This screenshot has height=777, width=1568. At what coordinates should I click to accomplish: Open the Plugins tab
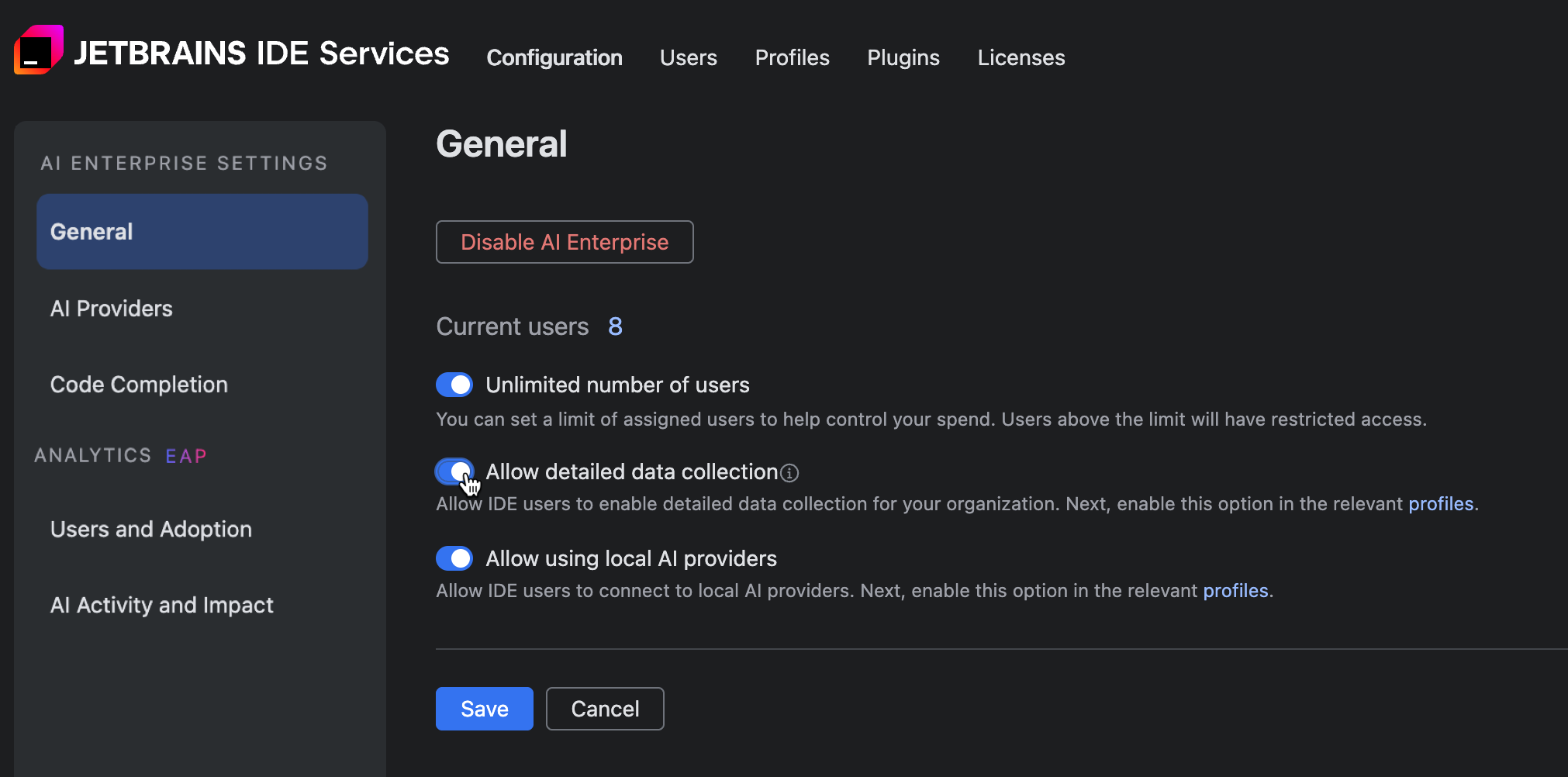[903, 57]
